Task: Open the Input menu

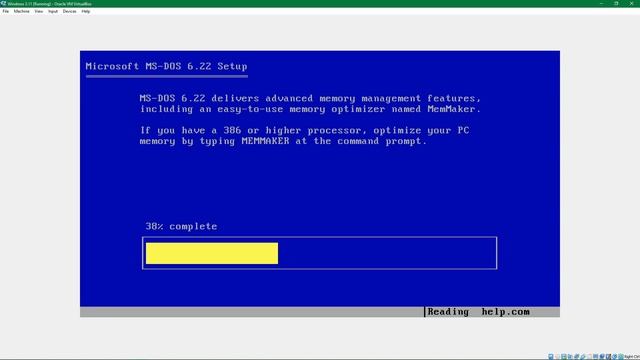Action: (x=53, y=11)
